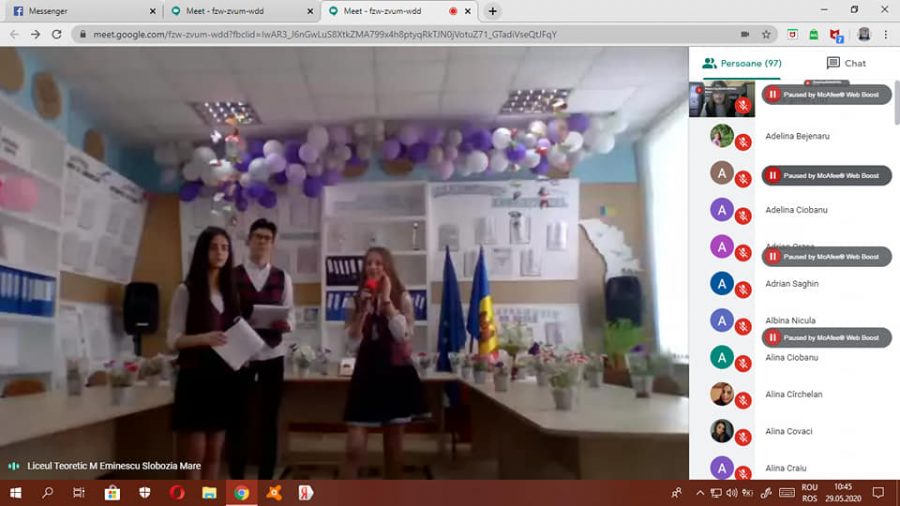Select participant Alina Circhelan in list
This screenshot has width=900, height=506.
pos(792,394)
